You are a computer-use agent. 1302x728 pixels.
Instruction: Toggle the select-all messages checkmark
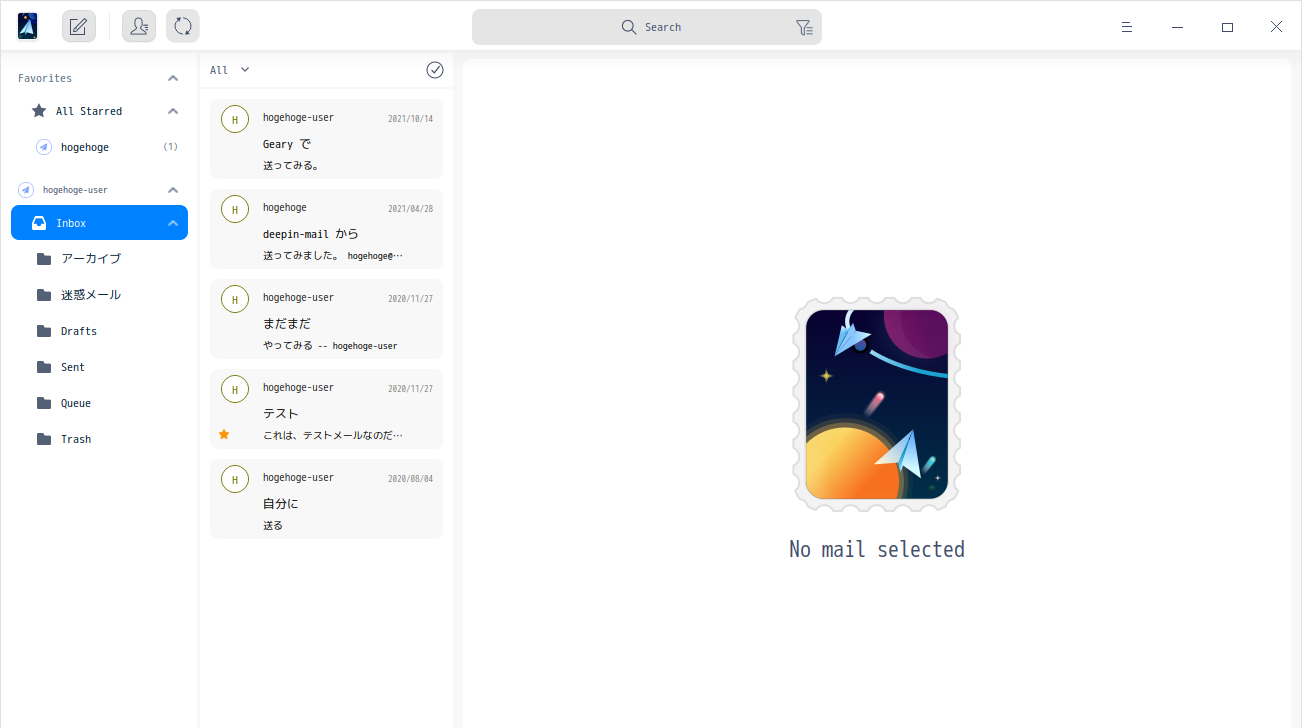pos(435,70)
